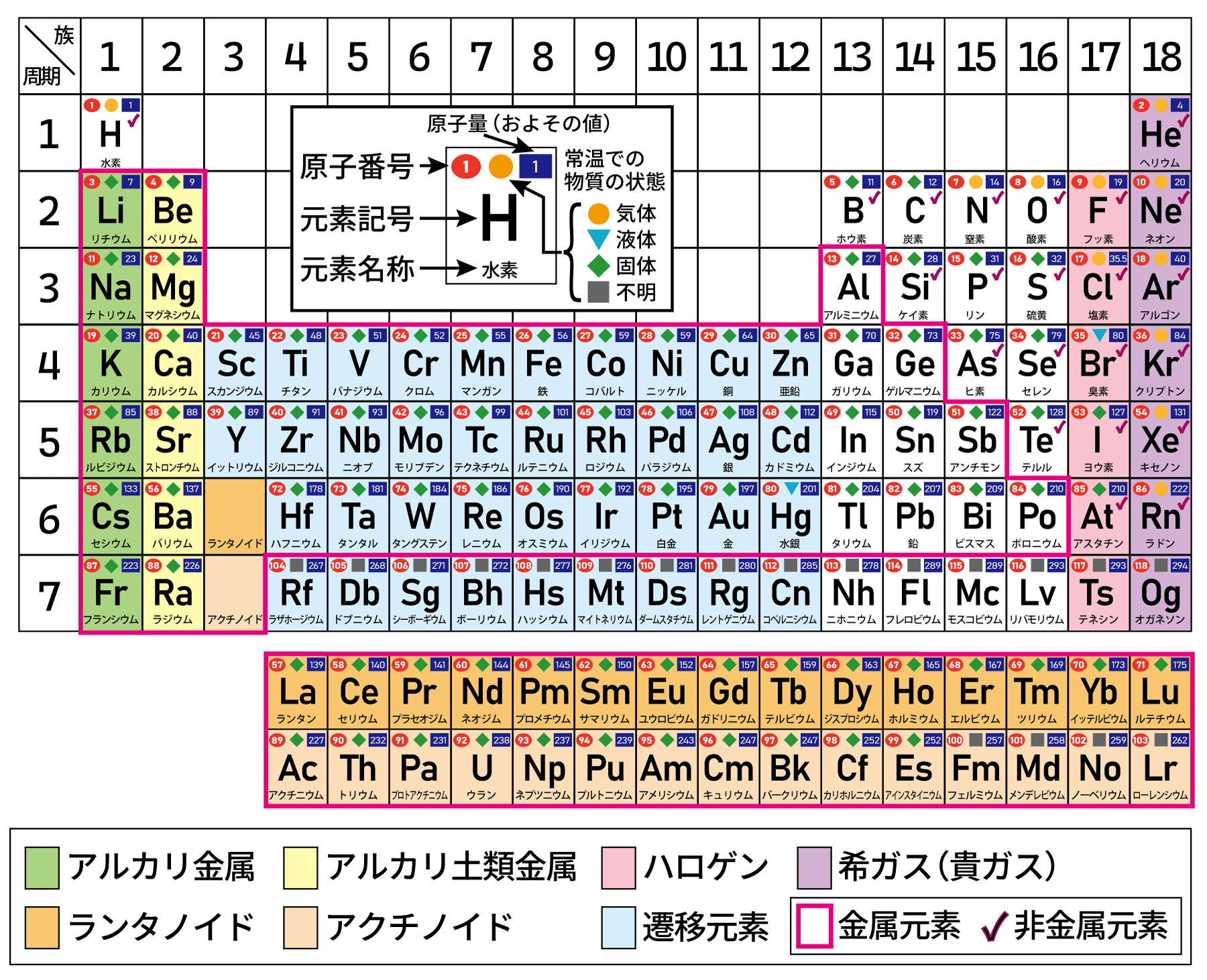
Task: Click the green solid diamond in the legend
Action: click(598, 265)
